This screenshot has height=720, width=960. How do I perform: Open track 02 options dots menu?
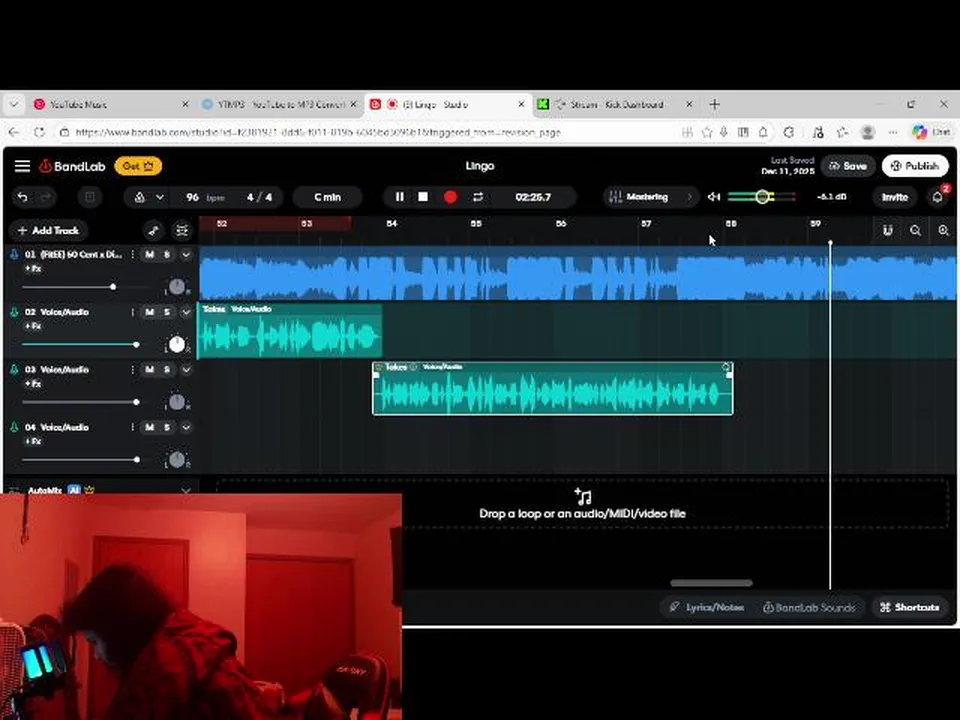[x=132, y=312]
